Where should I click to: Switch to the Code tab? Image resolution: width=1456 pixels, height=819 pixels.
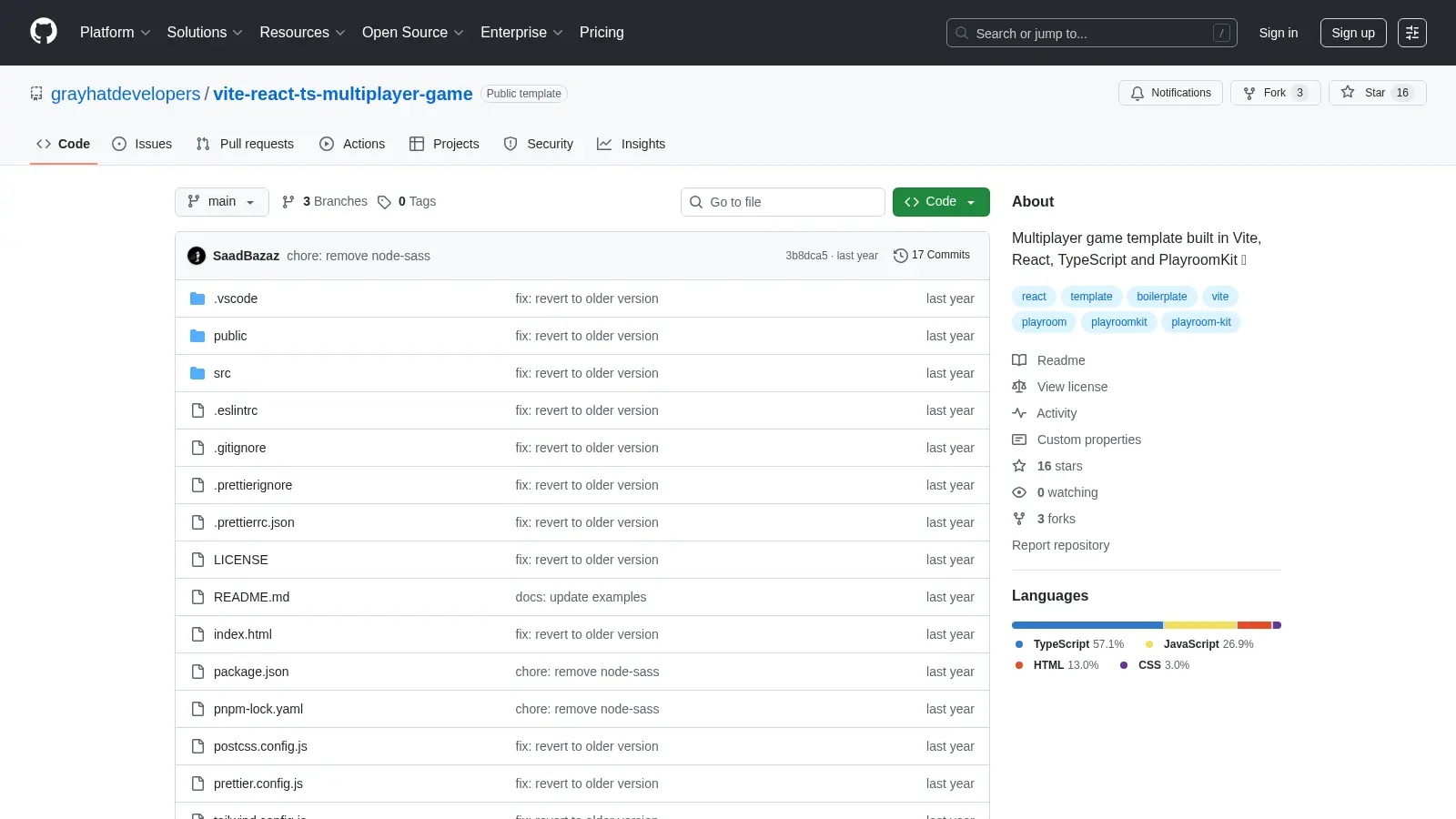click(63, 144)
